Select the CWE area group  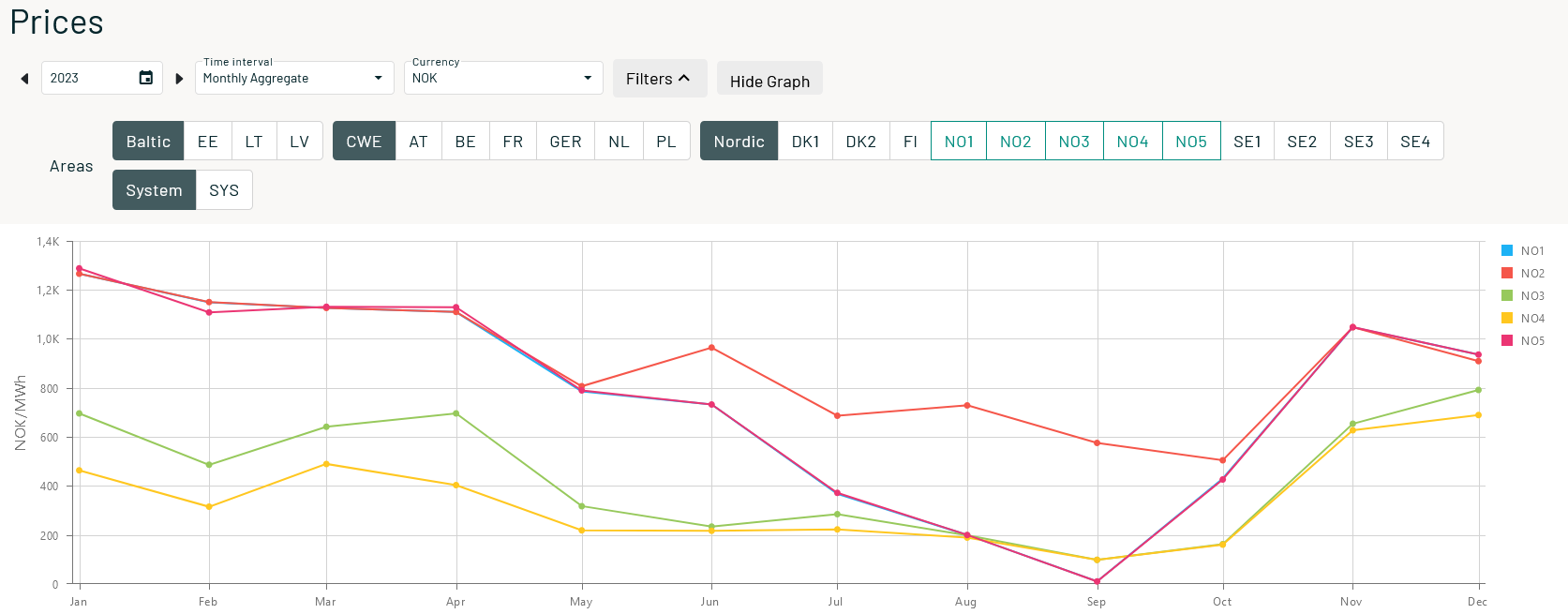pyautogui.click(x=364, y=142)
